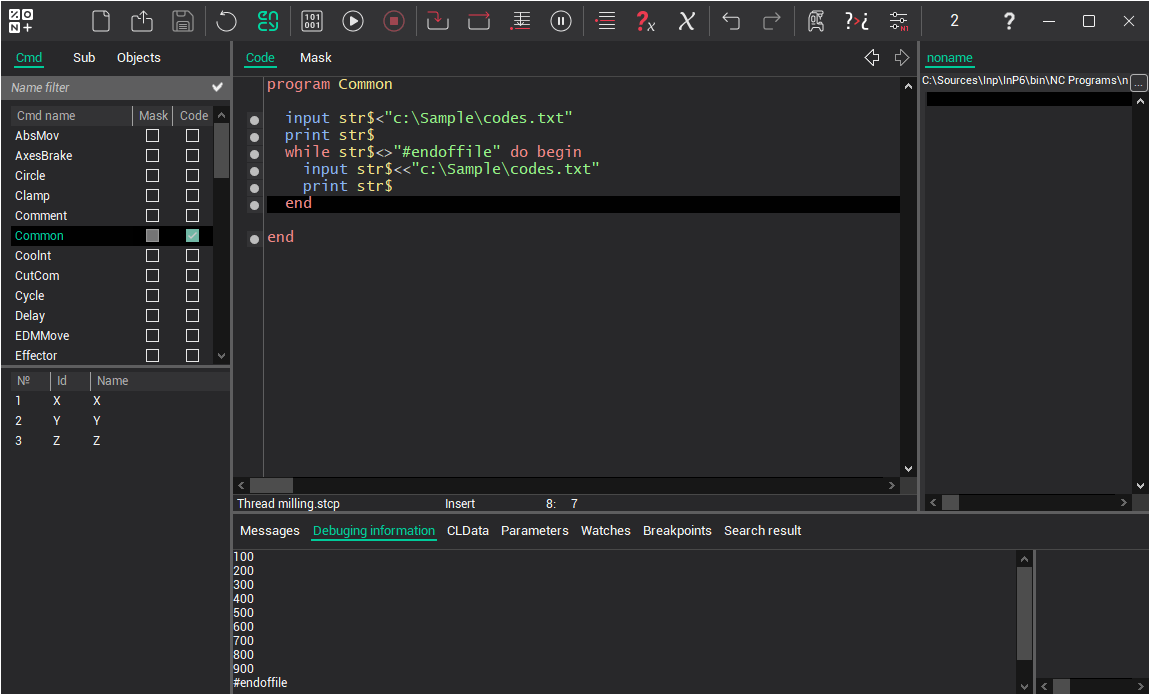The image size is (1150, 695).
Task: Open the Breakpoints tab
Action: pyautogui.click(x=677, y=531)
